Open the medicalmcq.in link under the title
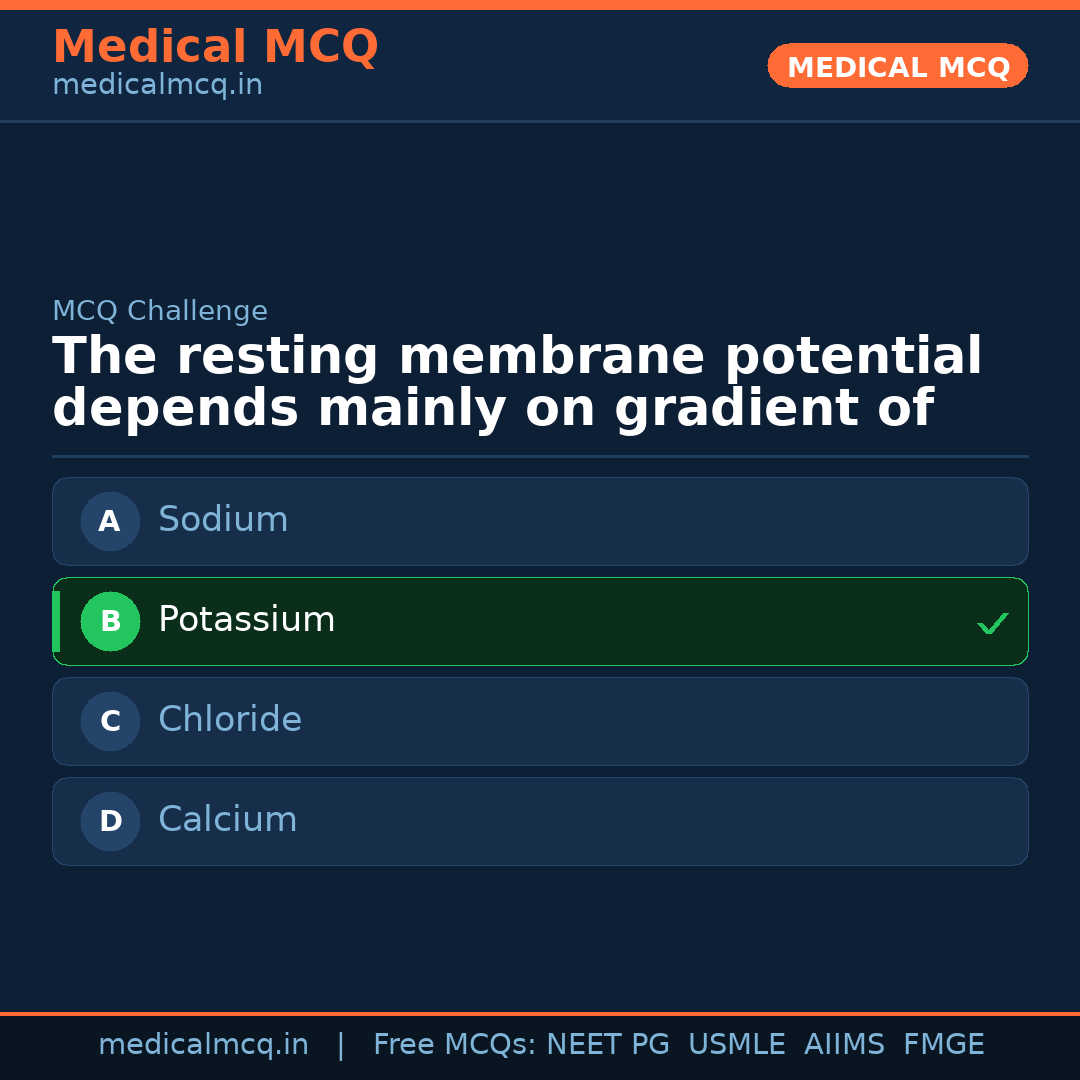The width and height of the screenshot is (1080, 1080). 157,86
